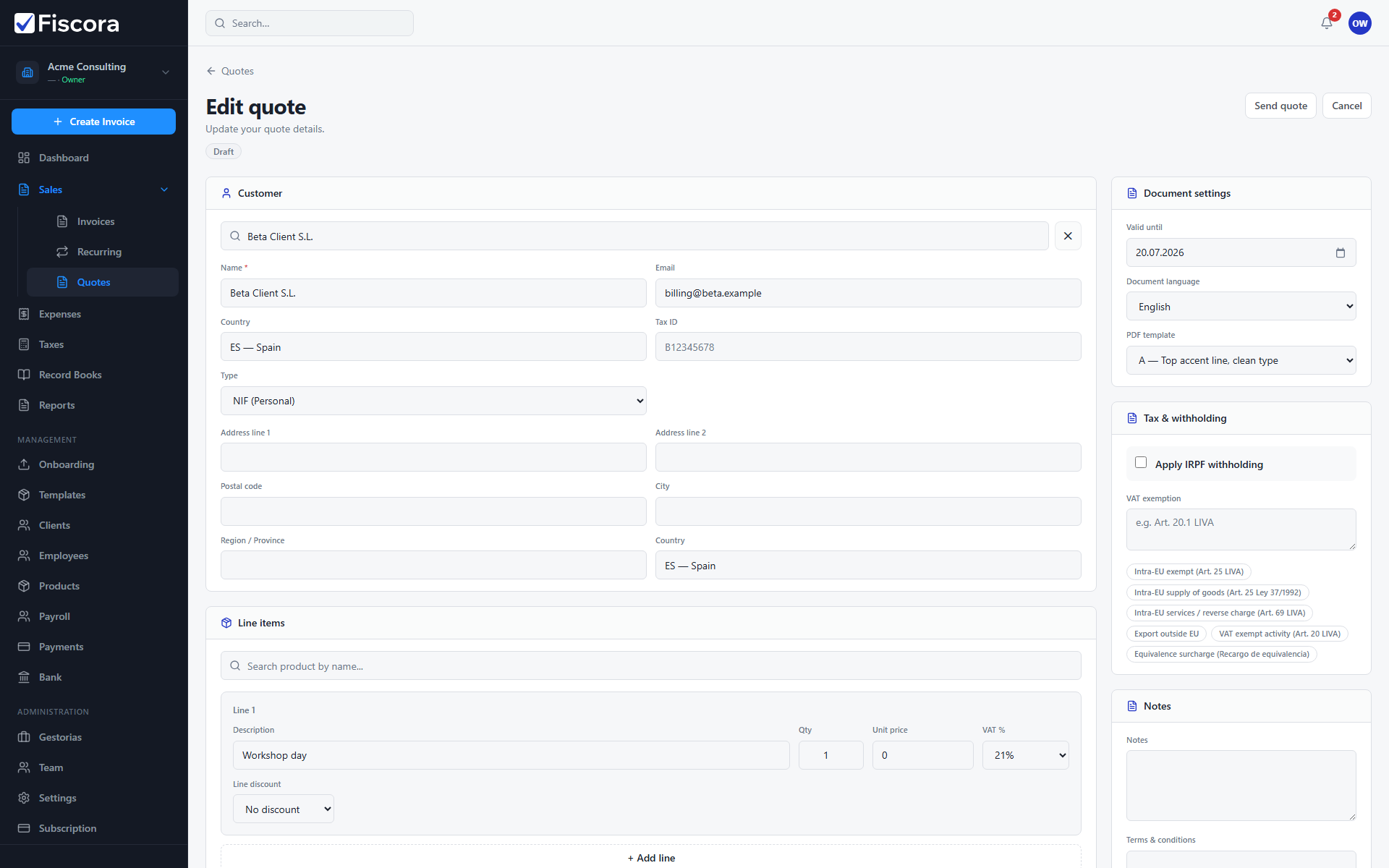
Task: Enable Apply IRPF withholding checkbox
Action: [x=1141, y=463]
